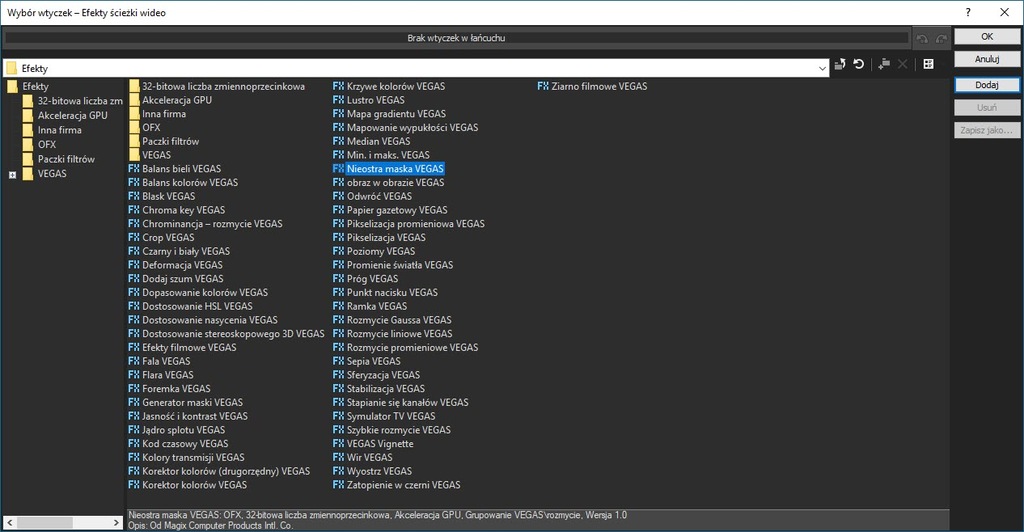Select OFX folder in the left tree

[46, 144]
